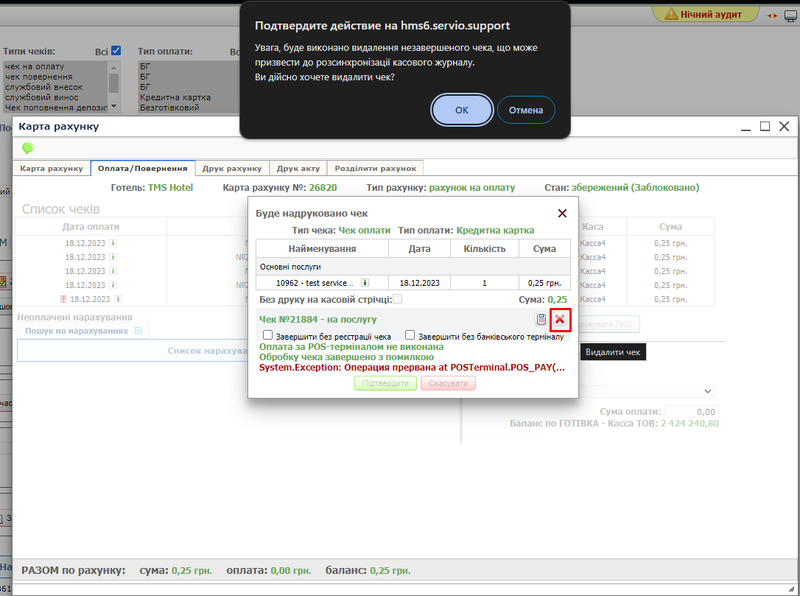Click red warning icon on last receipt row
800x596 pixels.
63,299
